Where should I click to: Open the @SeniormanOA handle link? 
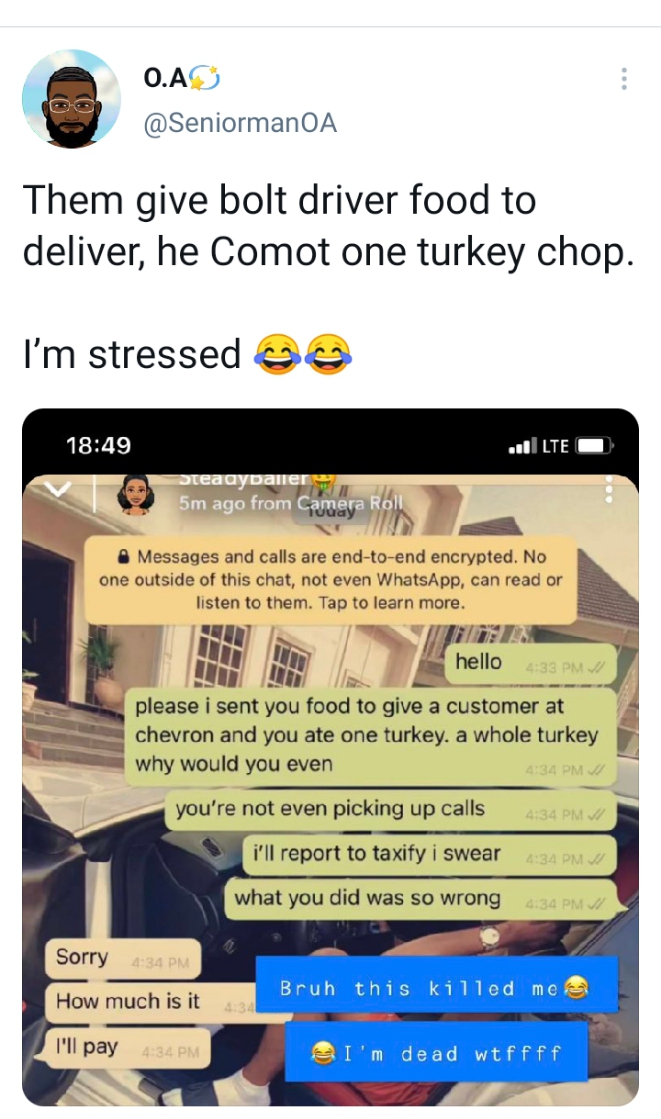click(240, 123)
